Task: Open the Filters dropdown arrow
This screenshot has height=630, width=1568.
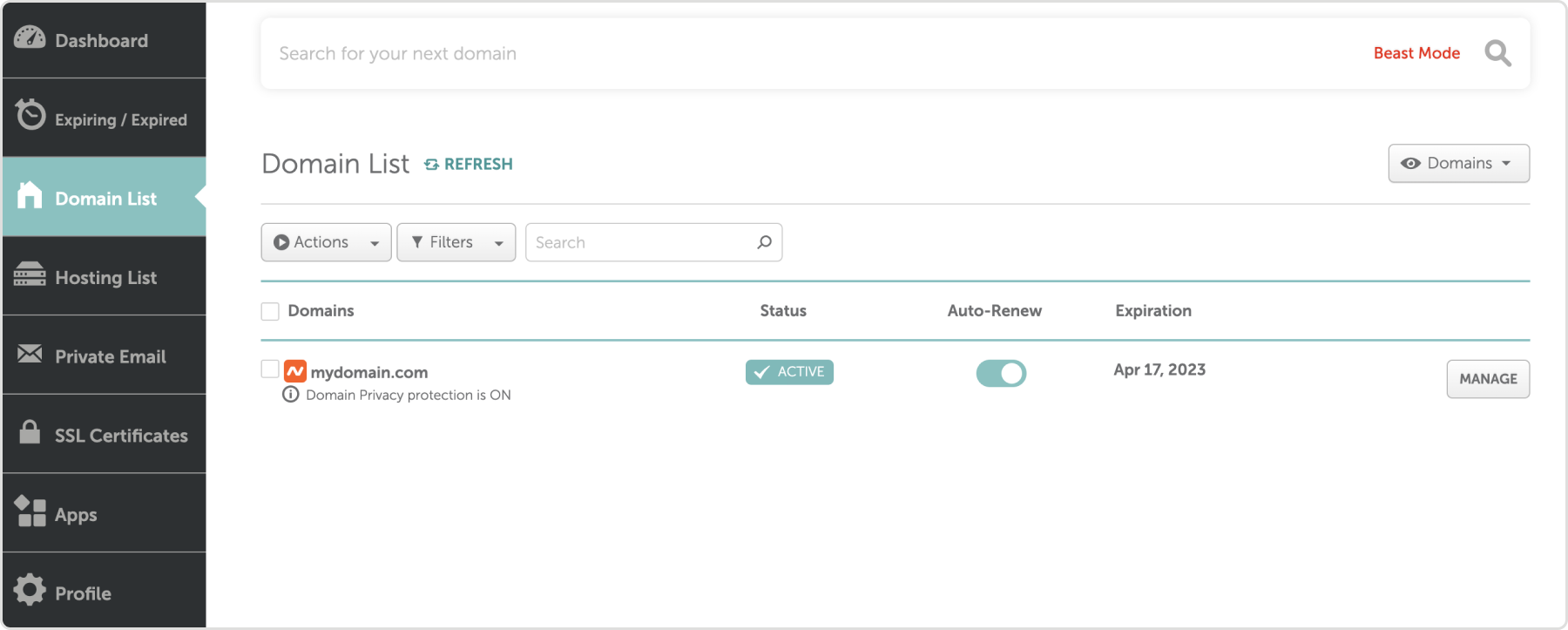Action: (x=499, y=243)
